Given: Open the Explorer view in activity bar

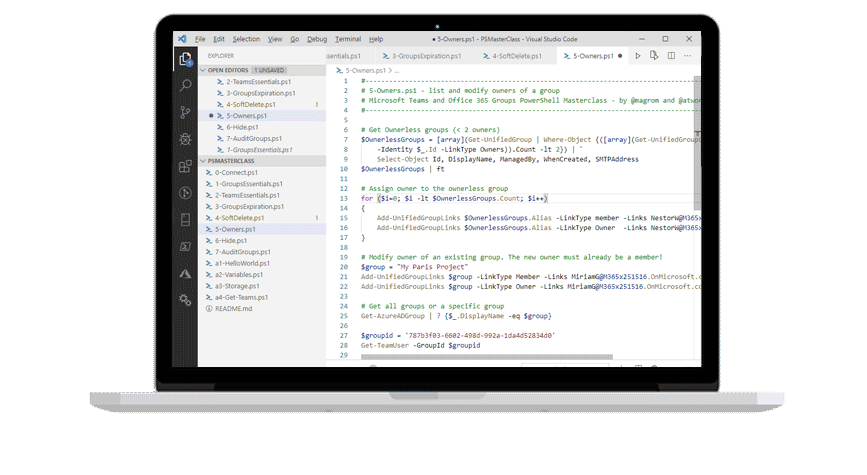Looking at the screenshot, I should click(185, 59).
